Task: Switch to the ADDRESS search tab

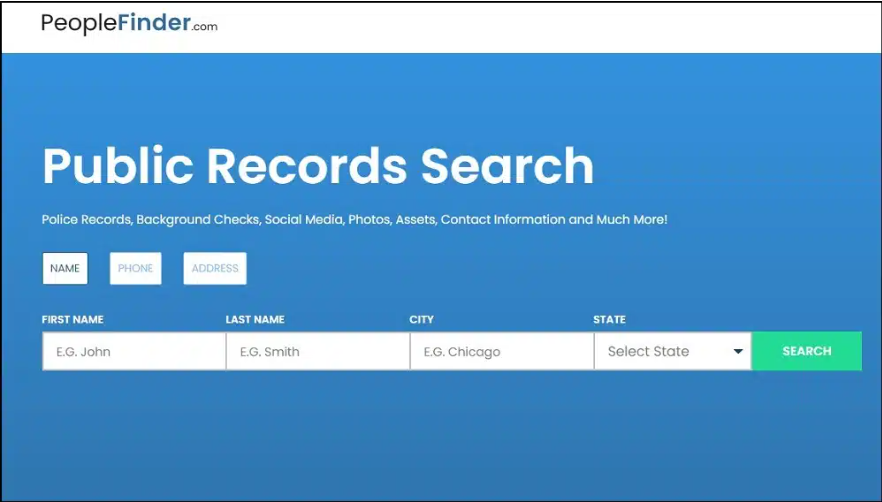Action: (x=215, y=268)
